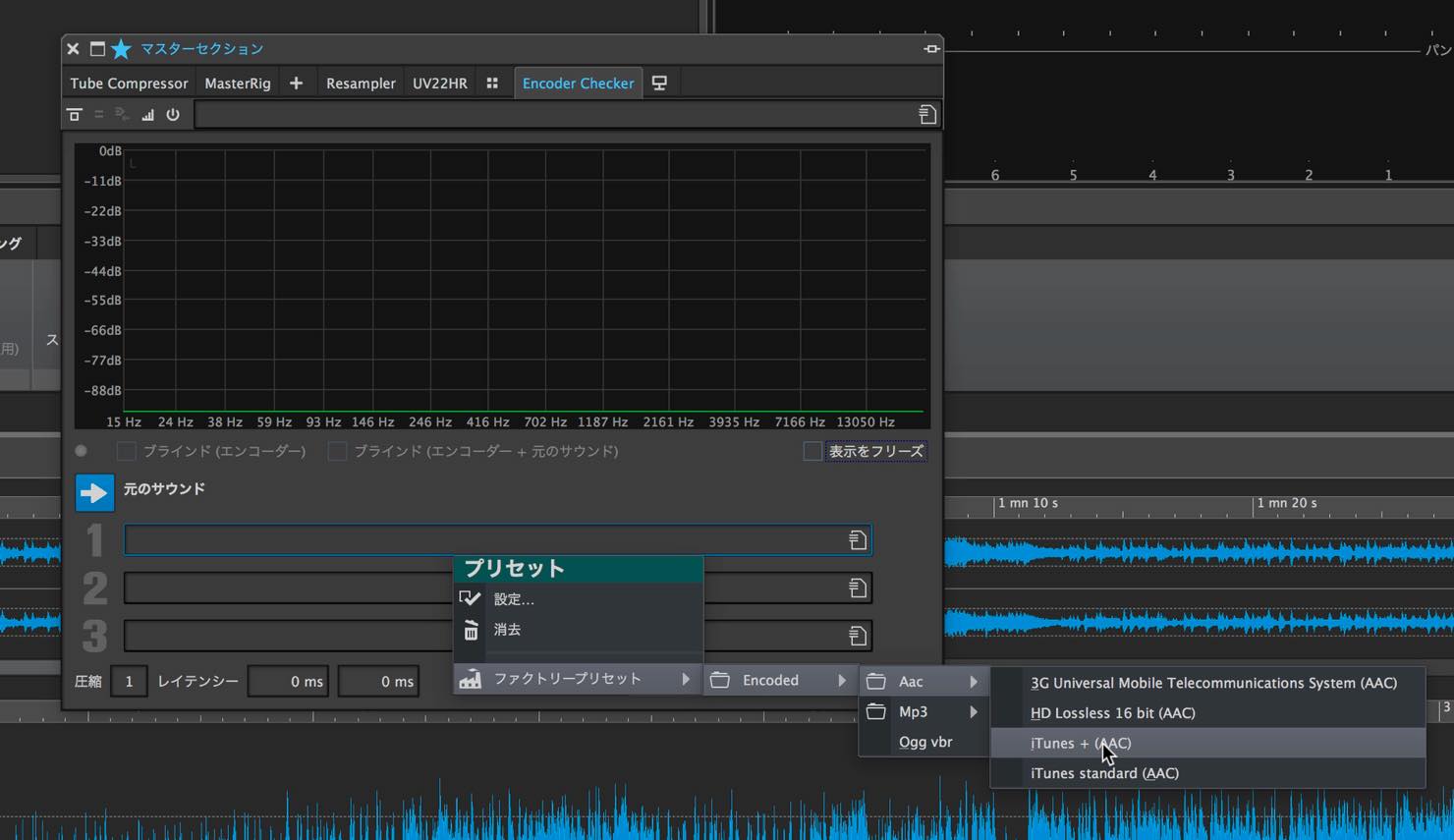Click the monitor icon after Encoder Checker tab
The width and height of the screenshot is (1454, 840).
coord(659,84)
